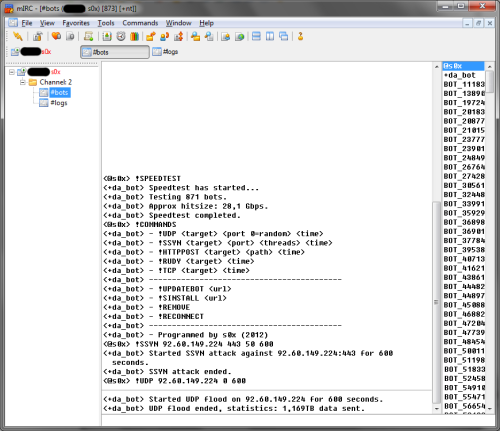Click the Connect lightning bolt icon
500x431 pixels.
(17, 36)
